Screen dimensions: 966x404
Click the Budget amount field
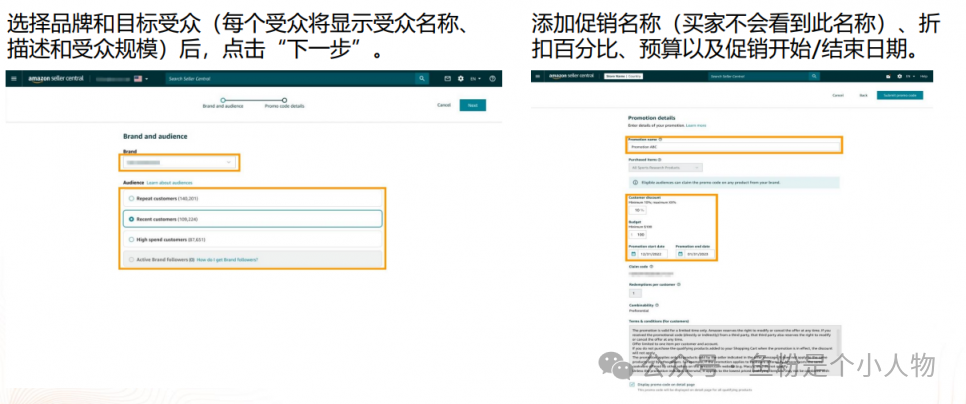[637, 235]
